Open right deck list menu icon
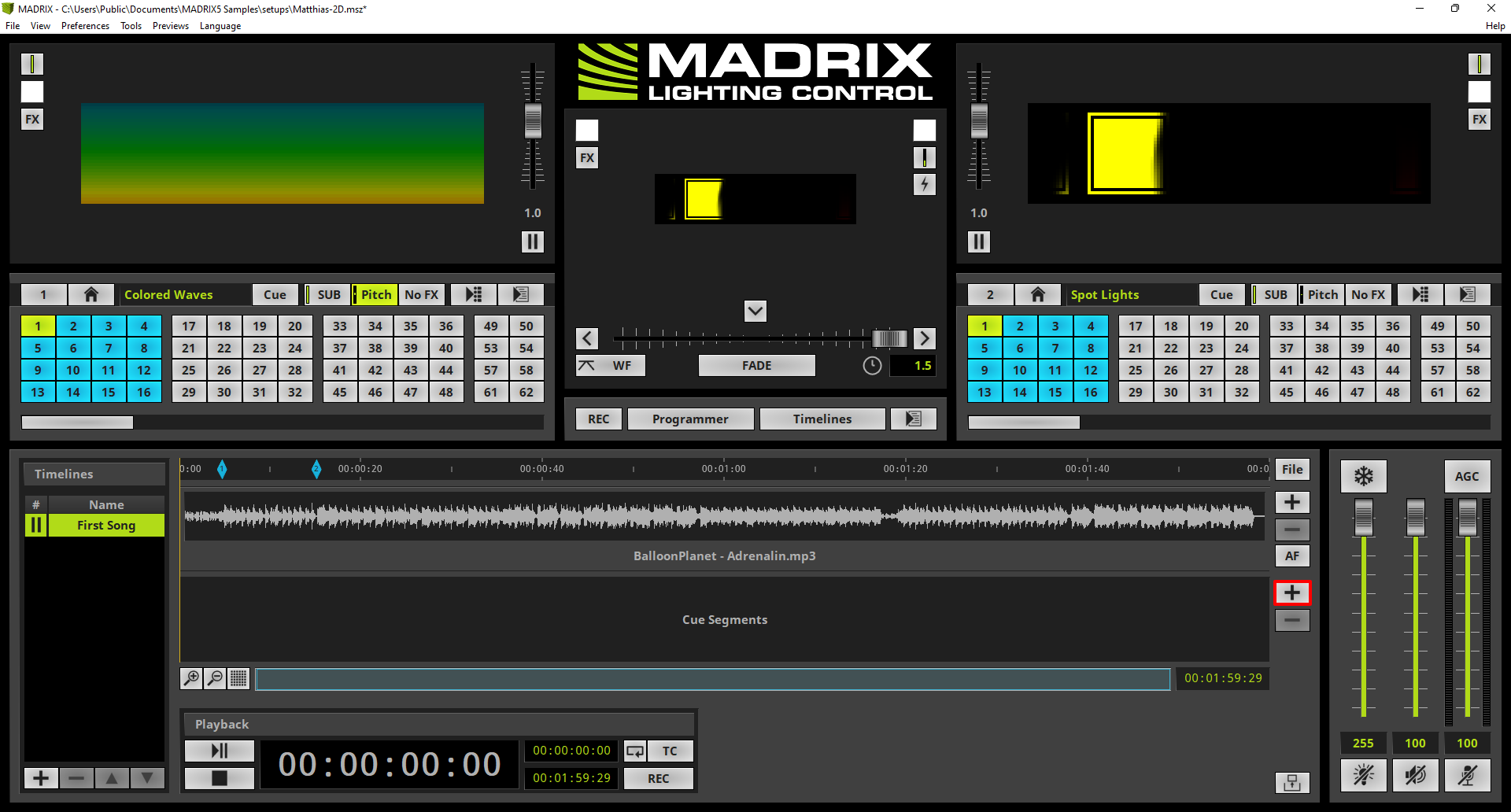This screenshot has width=1511, height=812. [x=1467, y=294]
